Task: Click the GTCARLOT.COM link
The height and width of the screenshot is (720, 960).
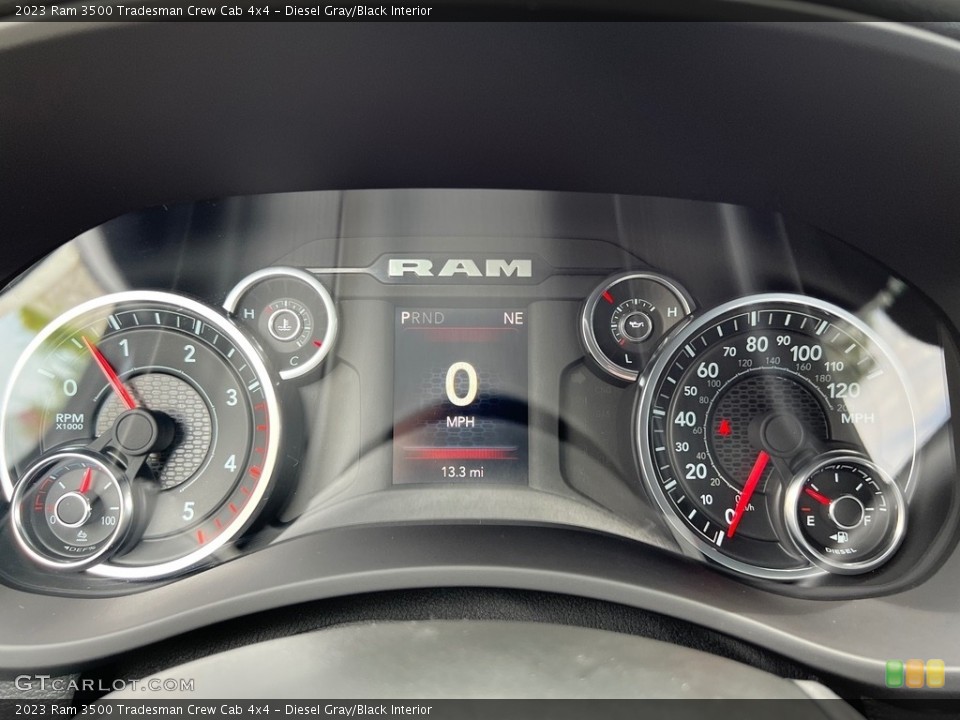Action: (x=104, y=684)
